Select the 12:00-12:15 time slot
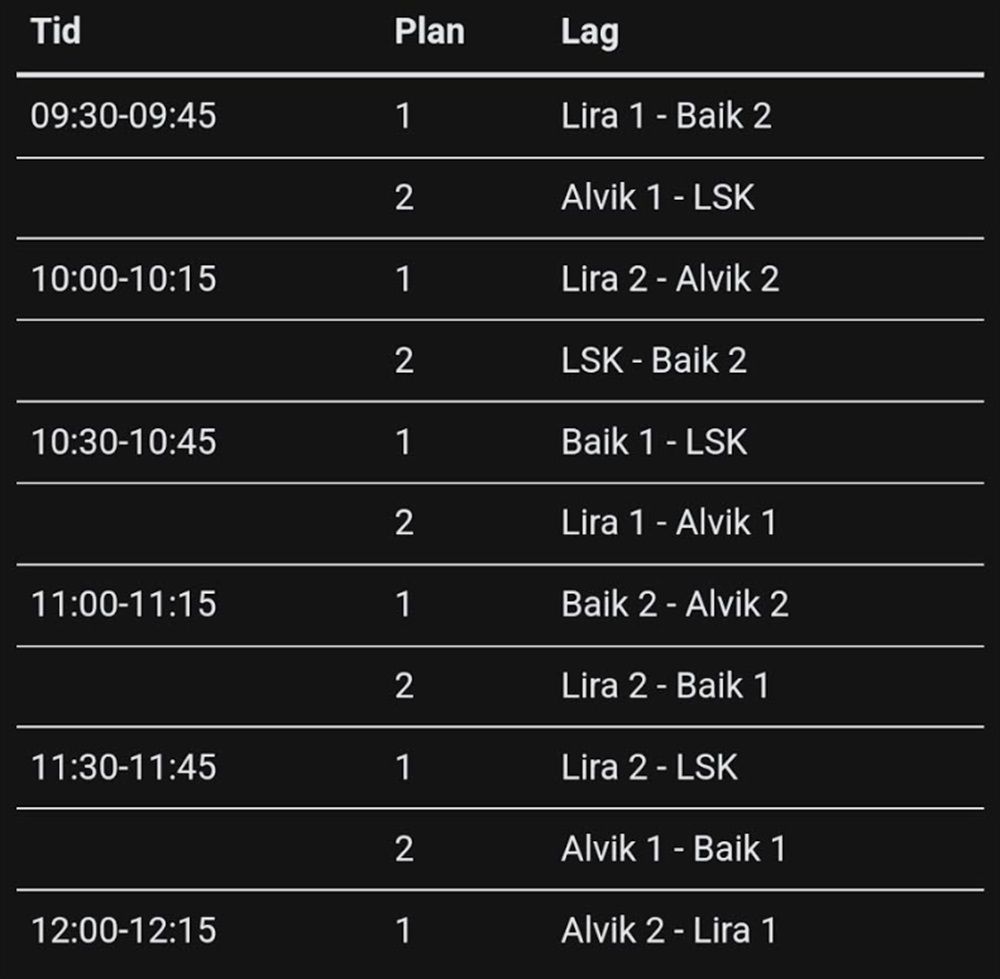The height and width of the screenshot is (979, 1000). tap(123, 930)
